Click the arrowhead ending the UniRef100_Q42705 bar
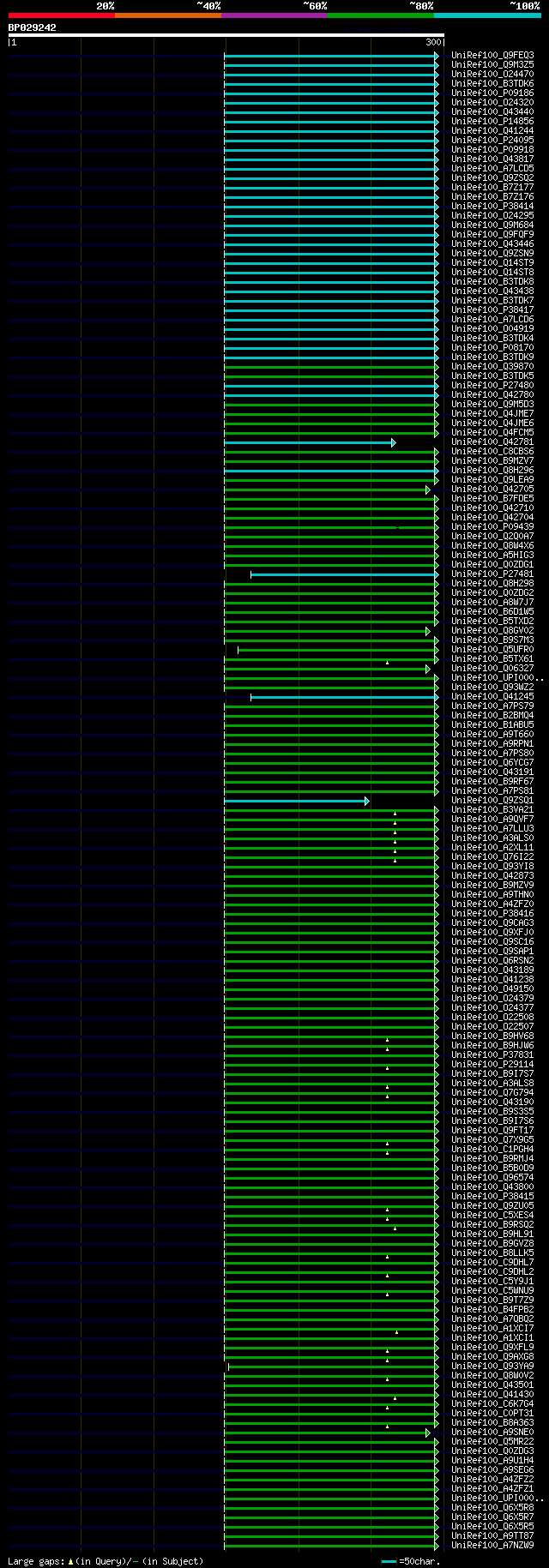549x1568 pixels. click(x=428, y=490)
